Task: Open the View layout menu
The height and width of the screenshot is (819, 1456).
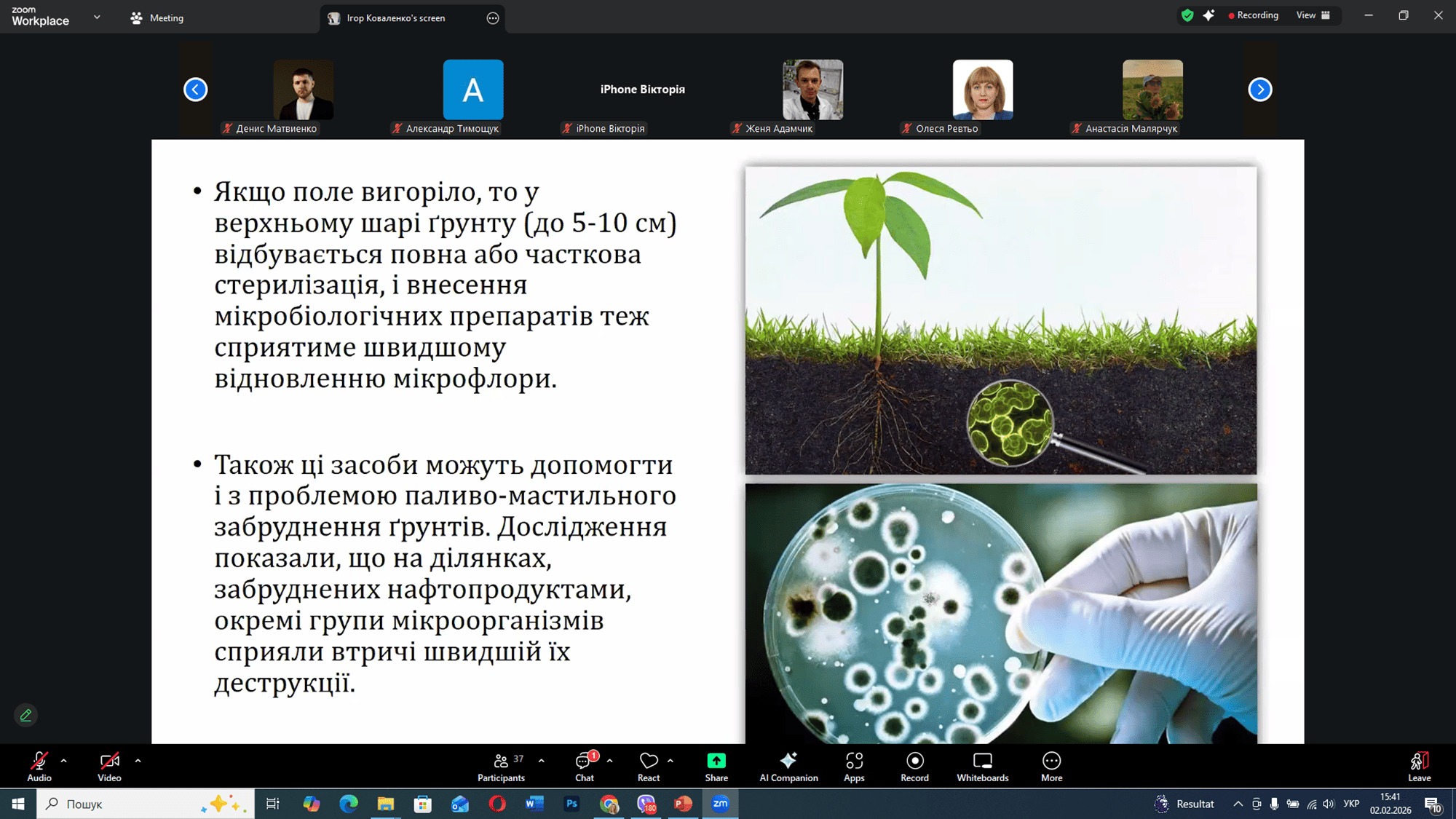Action: pyautogui.click(x=1313, y=15)
